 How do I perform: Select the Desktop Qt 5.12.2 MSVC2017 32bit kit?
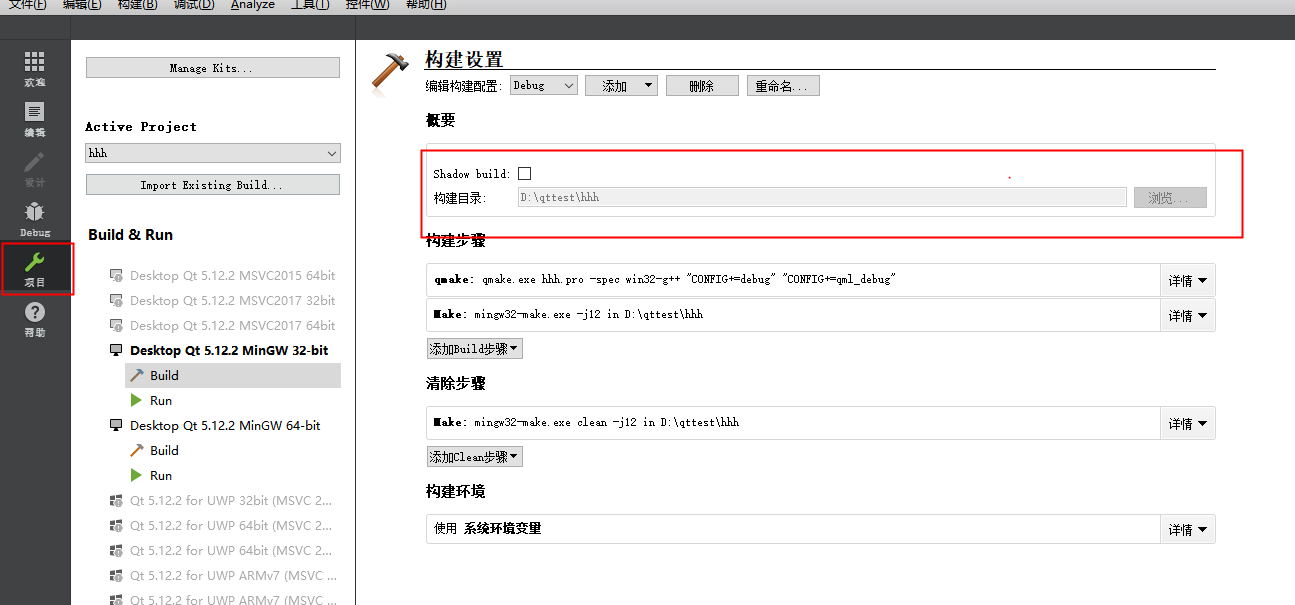point(222,300)
